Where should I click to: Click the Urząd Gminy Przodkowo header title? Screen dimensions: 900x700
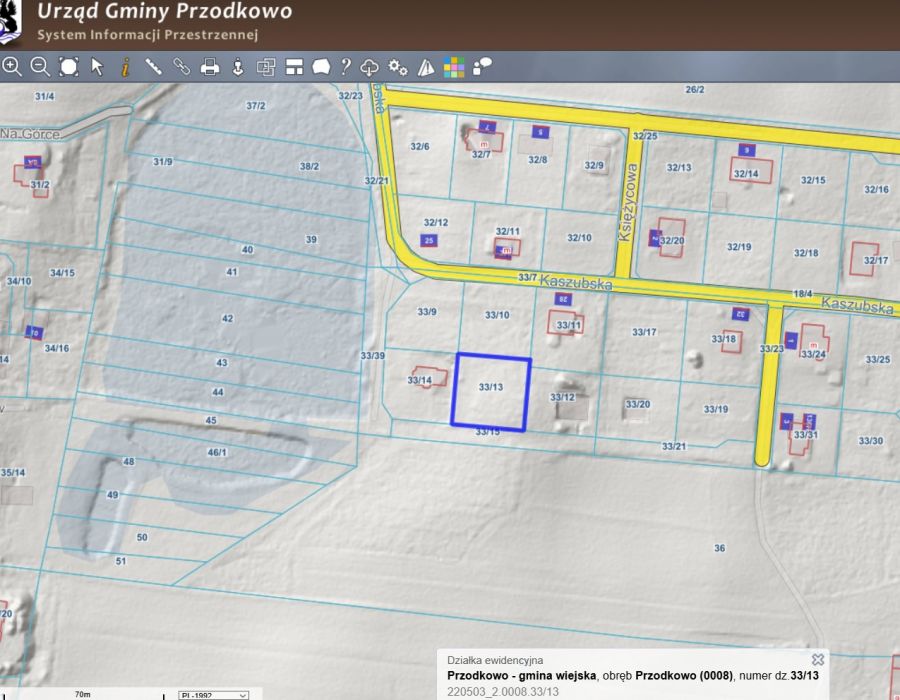coord(165,12)
